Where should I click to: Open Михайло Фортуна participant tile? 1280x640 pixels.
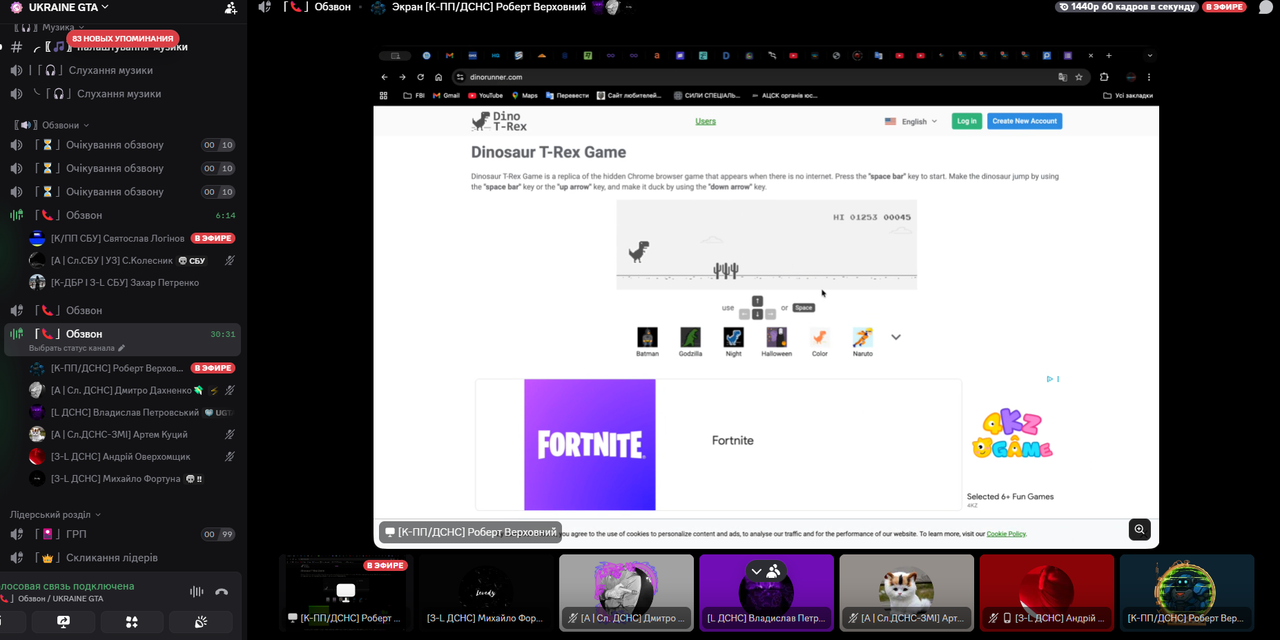click(485, 591)
